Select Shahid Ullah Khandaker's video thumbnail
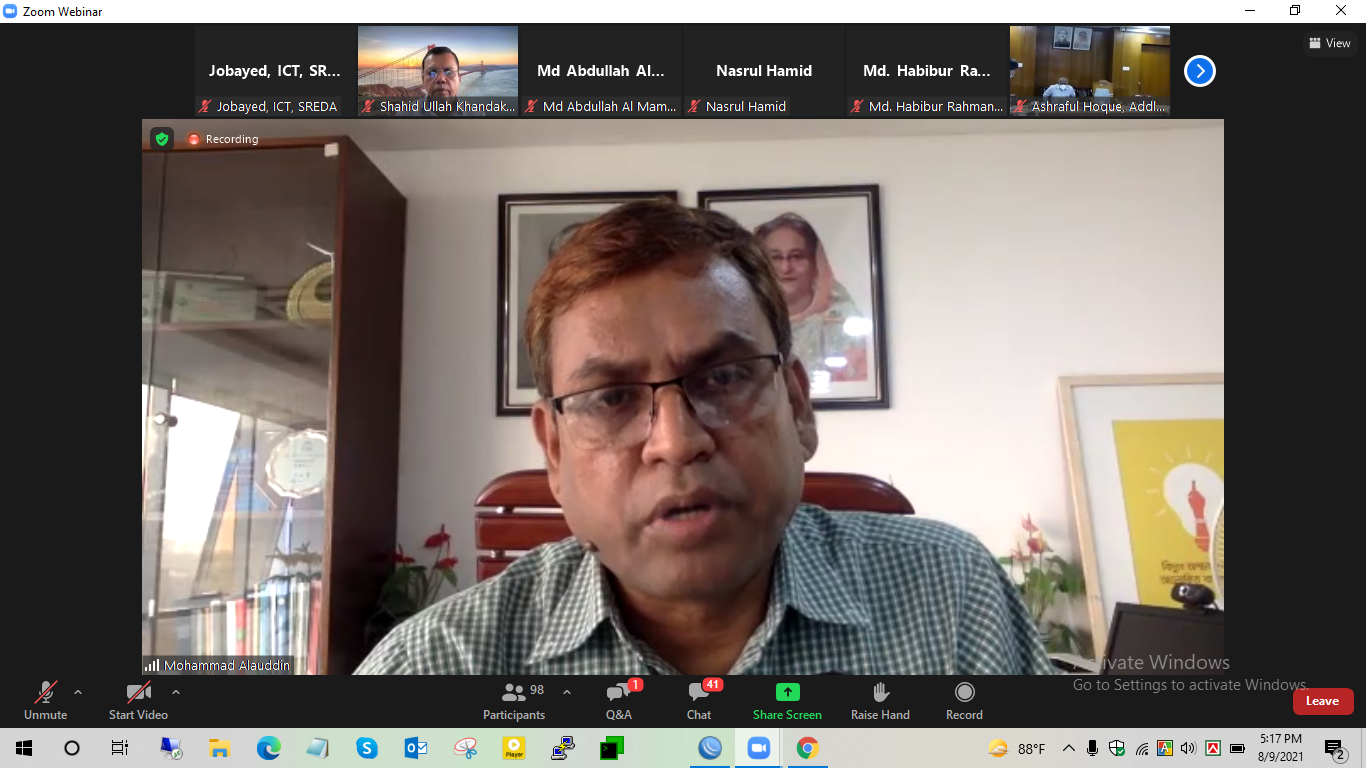This screenshot has width=1366, height=768. [x=438, y=71]
